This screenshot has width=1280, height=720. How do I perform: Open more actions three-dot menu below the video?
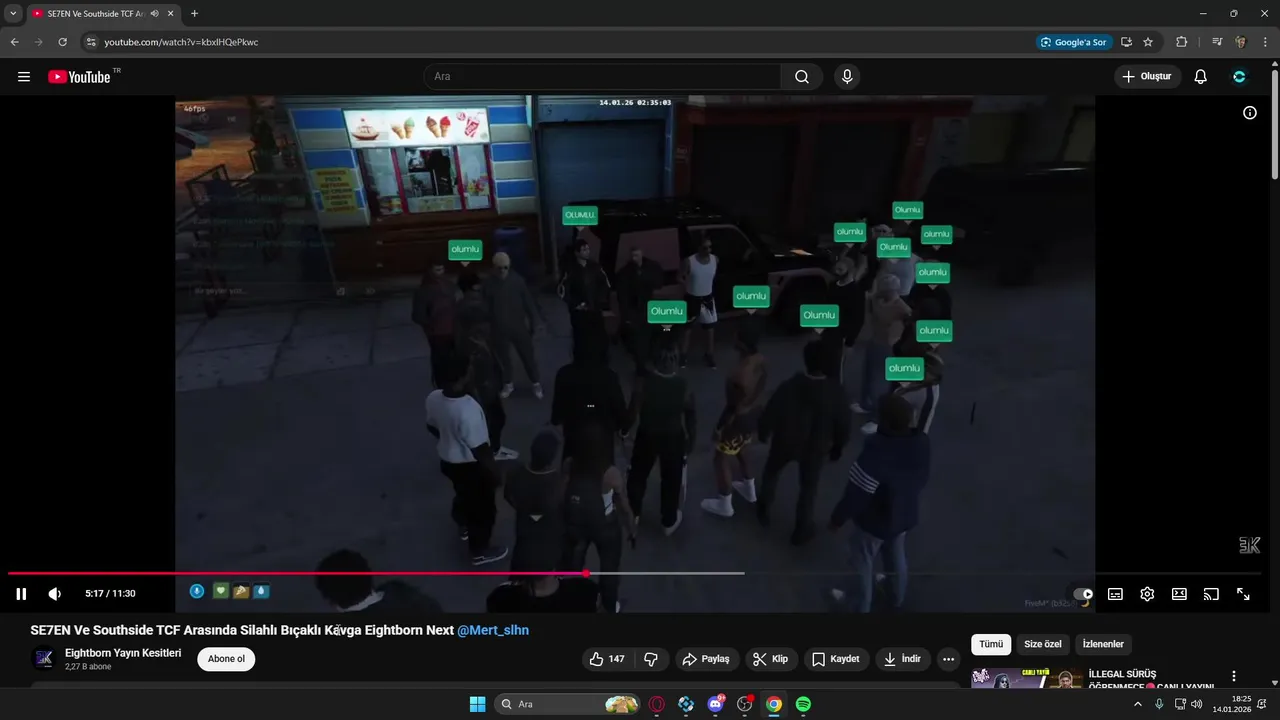click(x=948, y=659)
